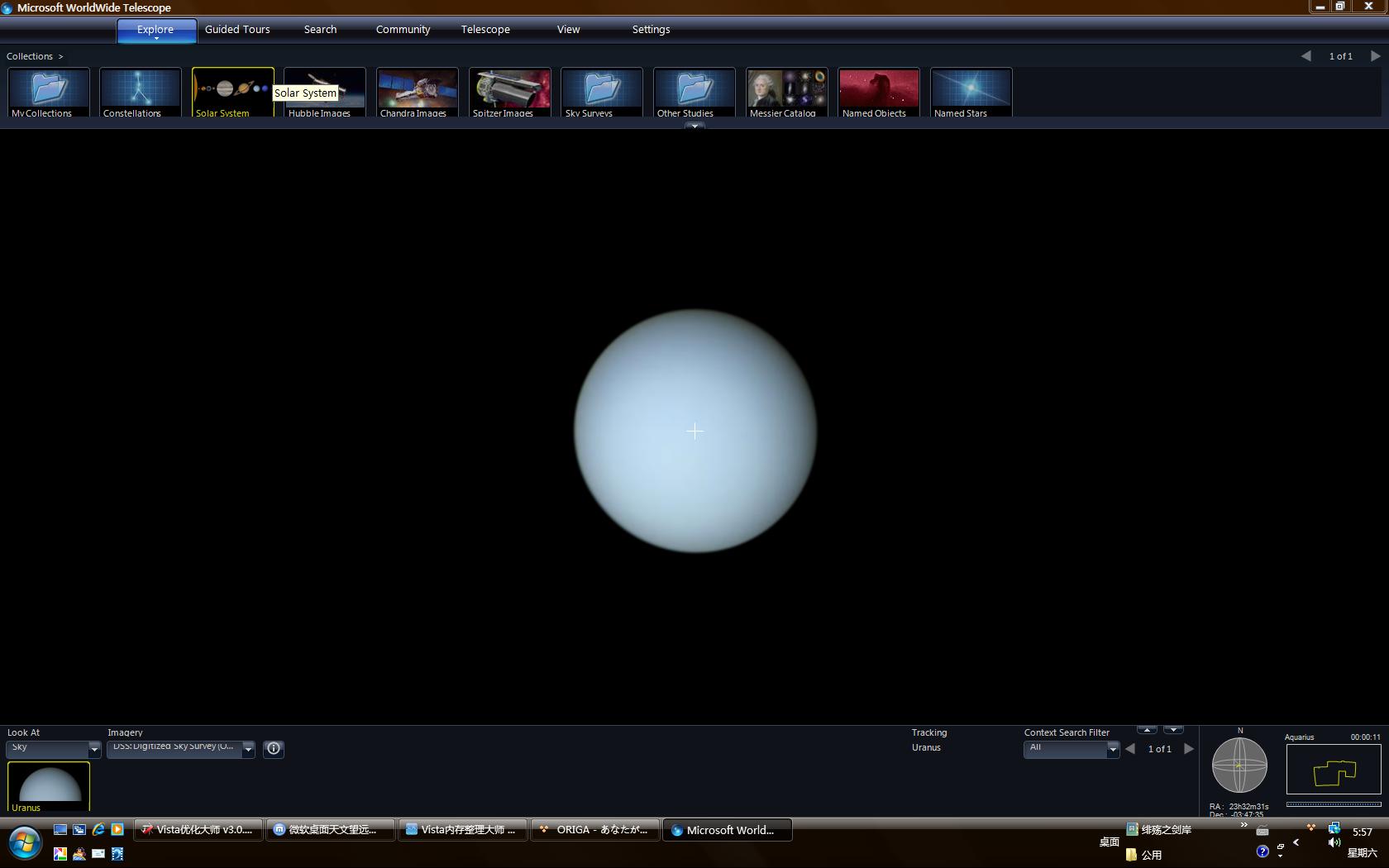This screenshot has width=1389, height=868.
Task: Go to next context results page
Action: coord(1189,748)
